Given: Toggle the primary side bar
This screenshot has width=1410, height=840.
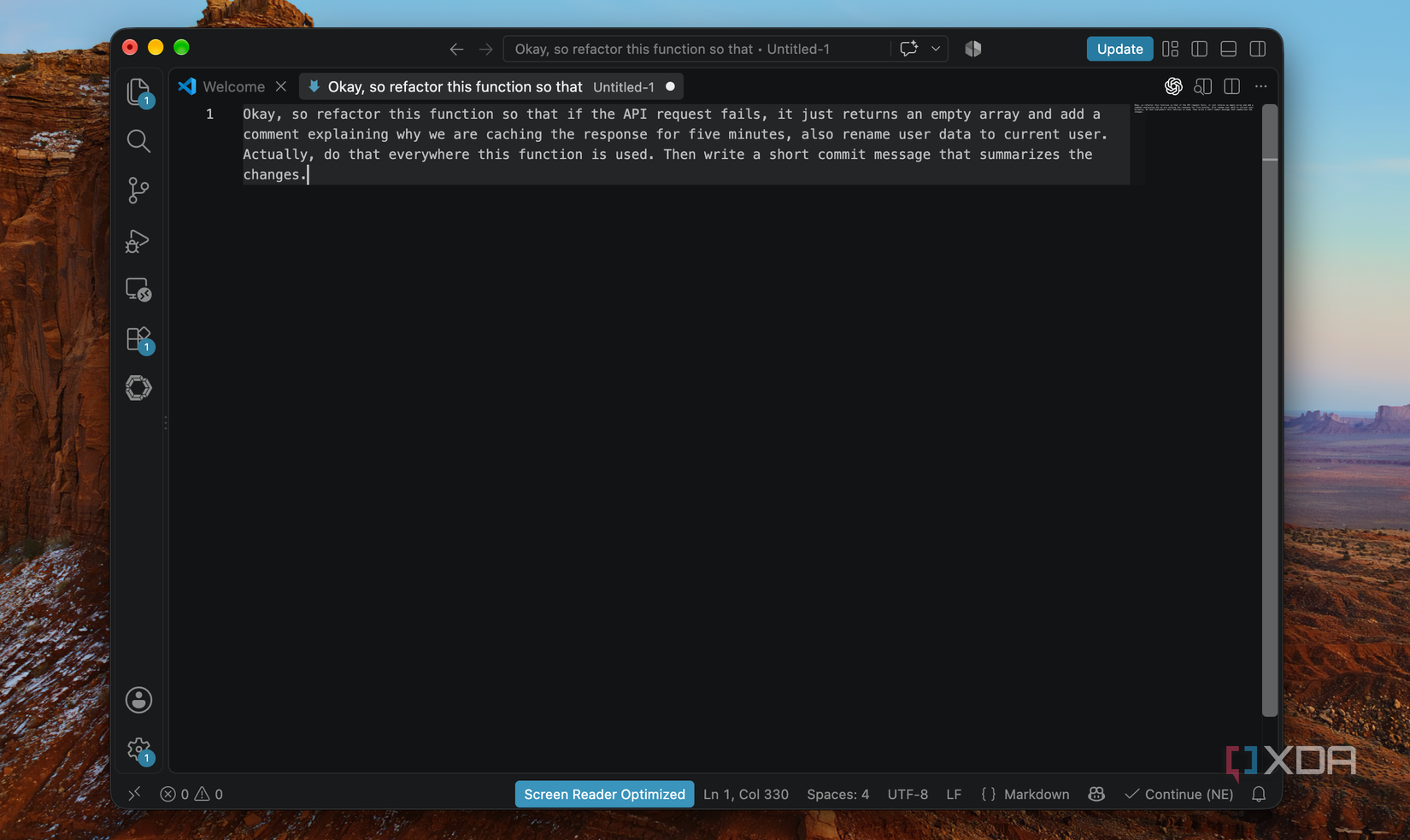Looking at the screenshot, I should coord(1200,49).
